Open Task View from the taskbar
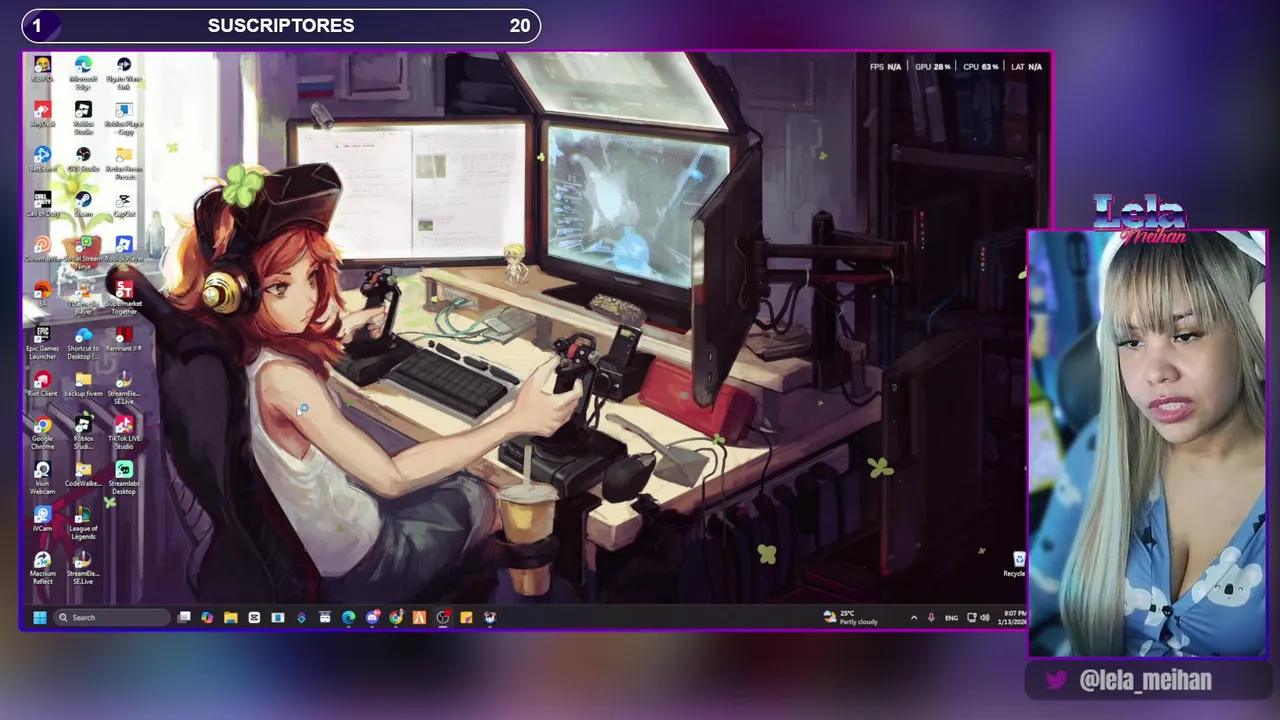 pos(184,618)
